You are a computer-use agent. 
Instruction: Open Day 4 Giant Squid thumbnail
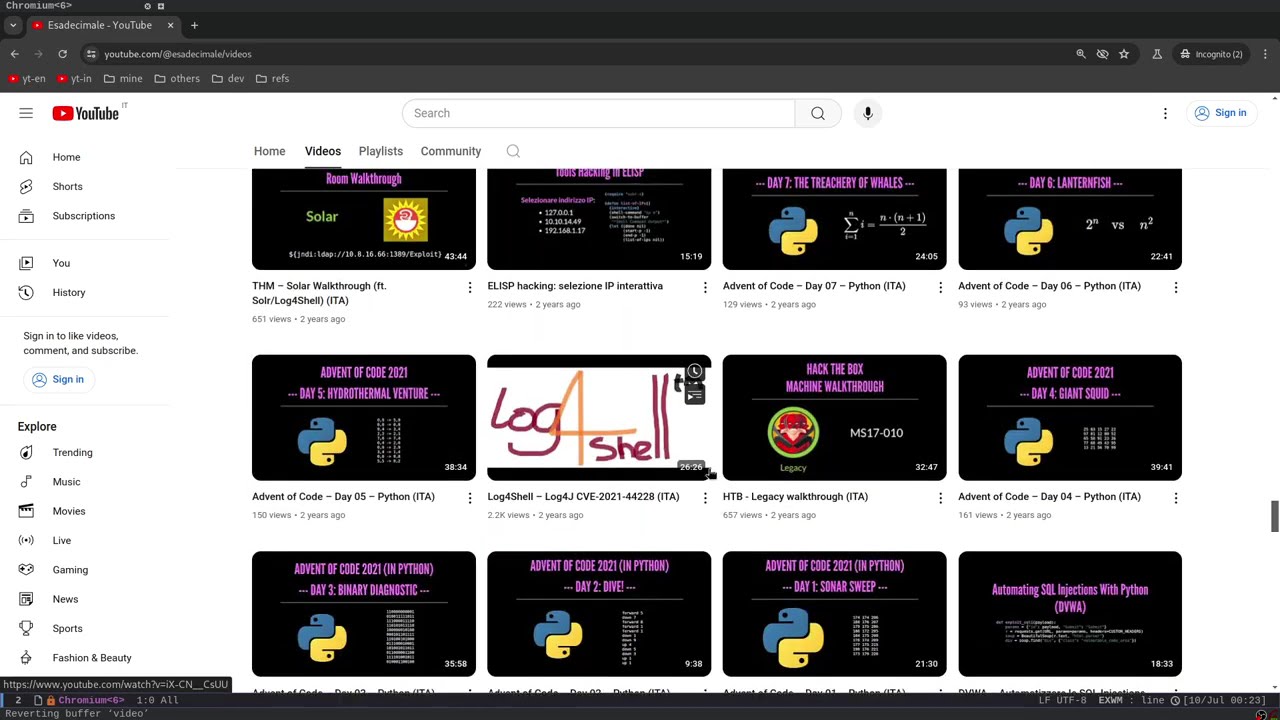click(x=1070, y=417)
